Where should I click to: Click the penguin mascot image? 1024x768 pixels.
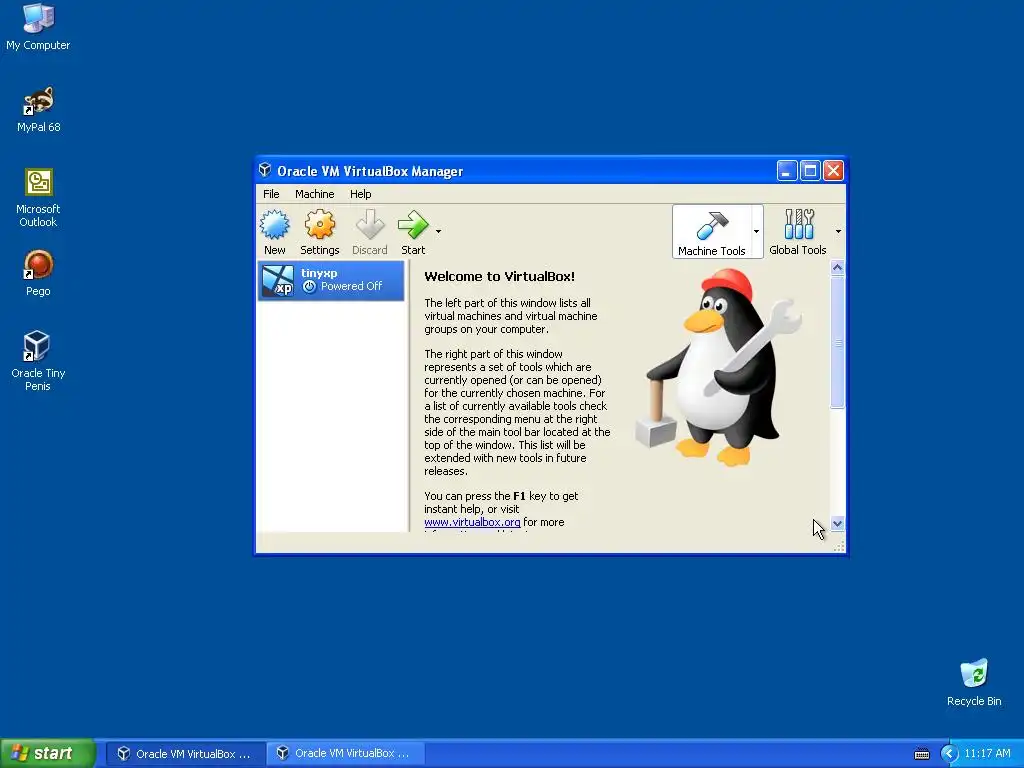click(x=718, y=368)
